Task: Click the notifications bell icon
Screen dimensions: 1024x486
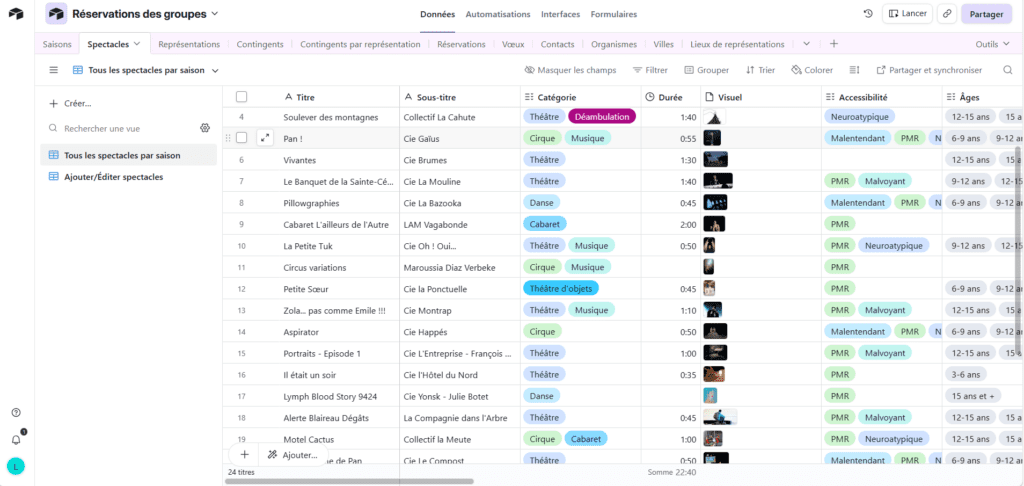Action: [16, 439]
